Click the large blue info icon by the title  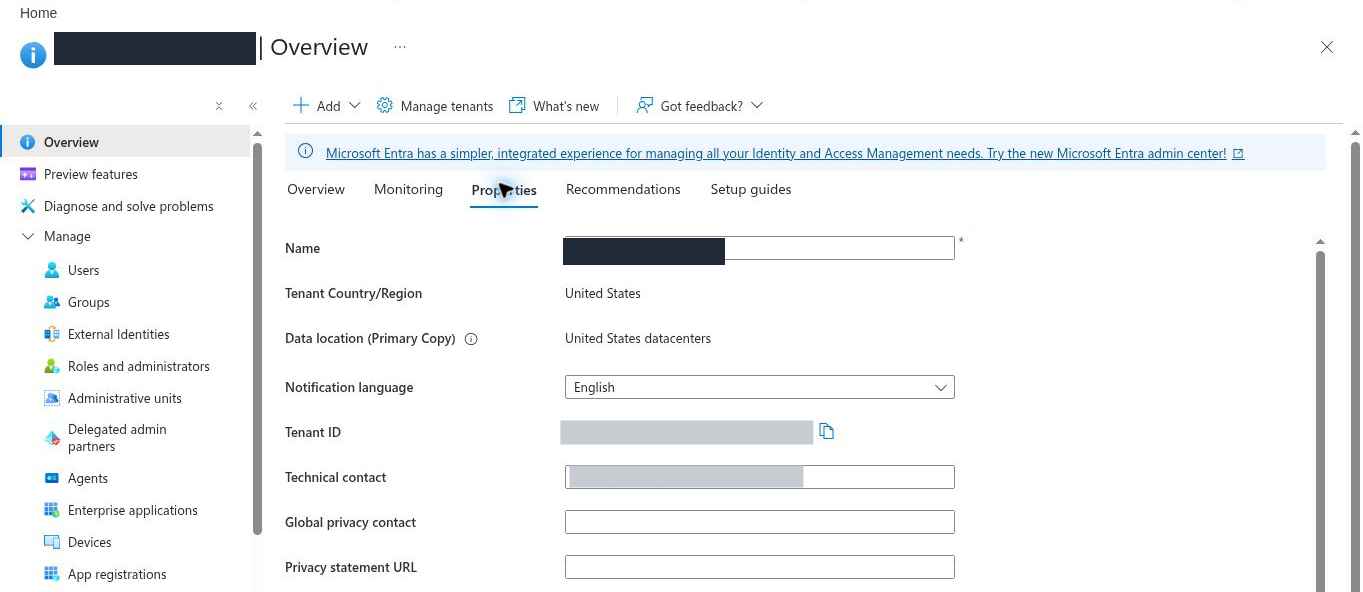[33, 55]
